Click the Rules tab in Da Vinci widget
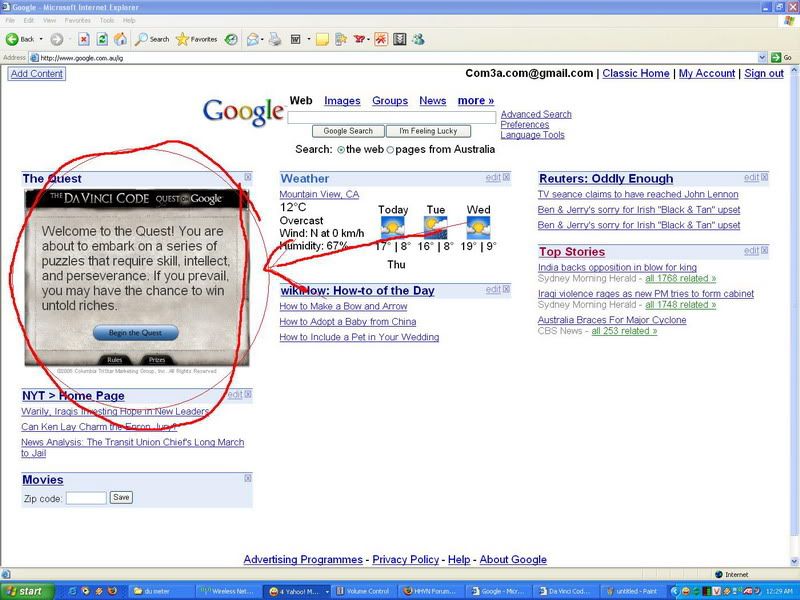Image resolution: width=800 pixels, height=600 pixels. click(115, 360)
